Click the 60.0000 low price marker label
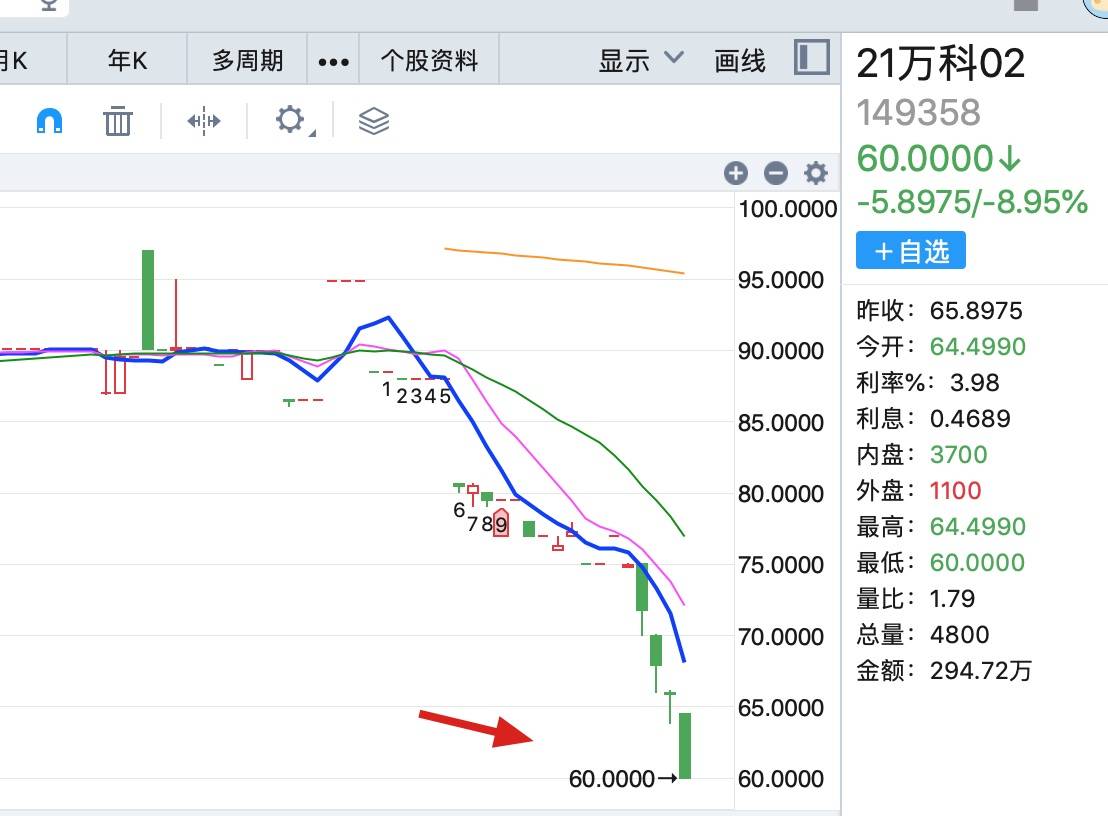The height and width of the screenshot is (816, 1108). [x=612, y=779]
